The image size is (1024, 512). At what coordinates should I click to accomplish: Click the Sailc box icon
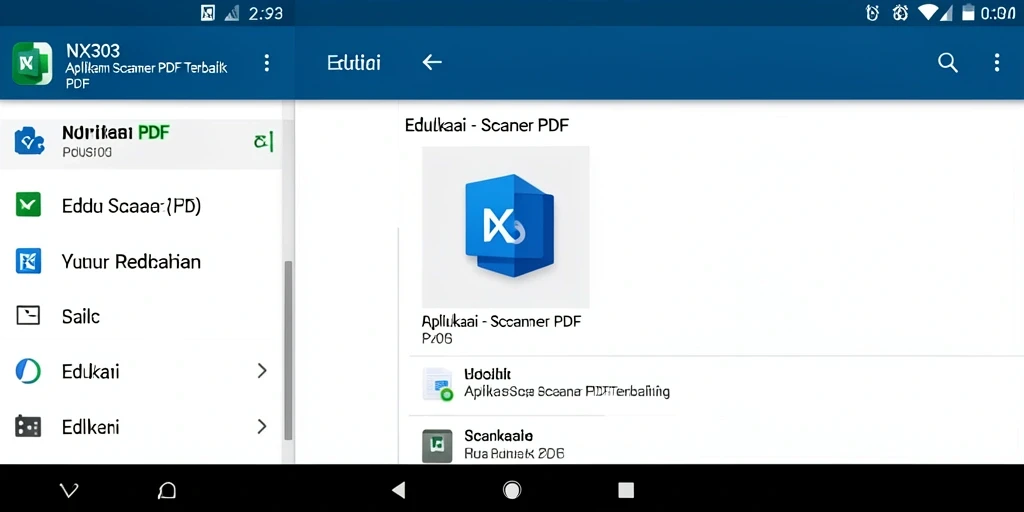tap(28, 316)
